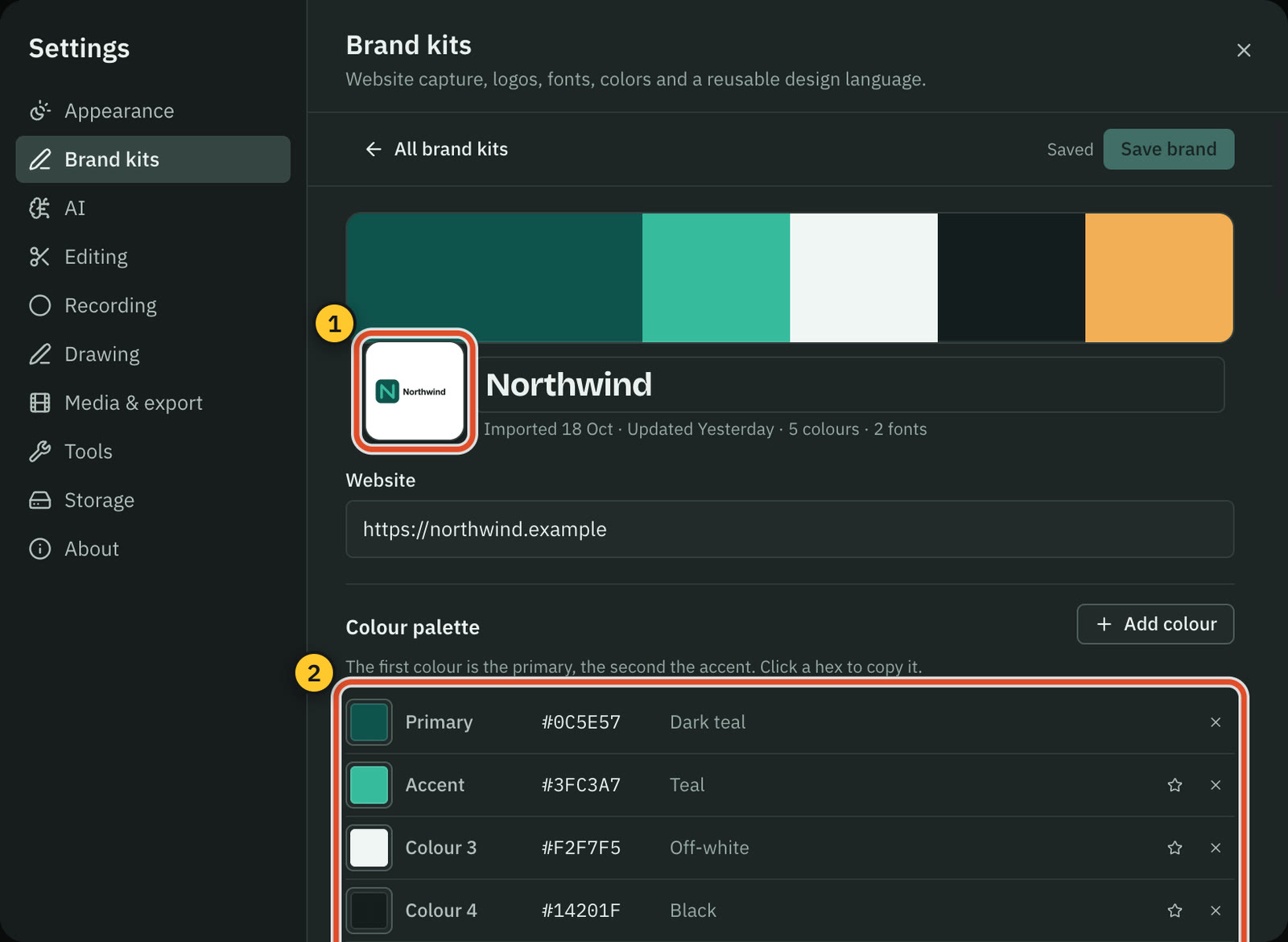
Task: Click the orange banner stripe
Action: point(1159,277)
